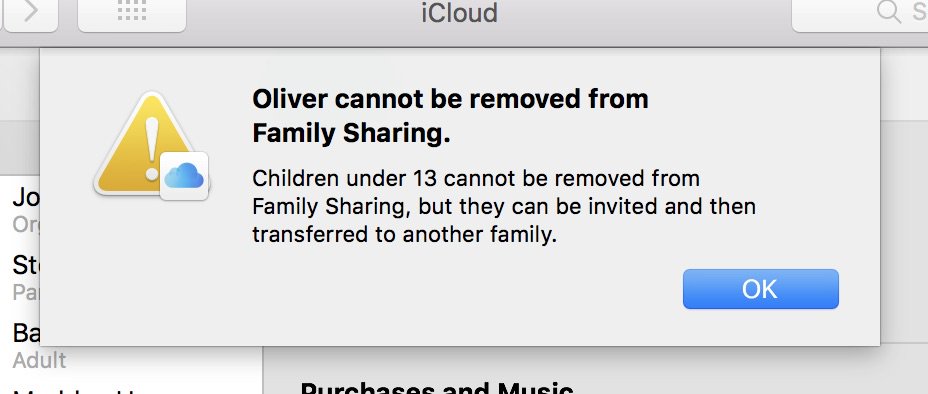The image size is (928, 394).
Task: Click the 'Oliver cannot be removed' heading
Action: [x=450, y=99]
